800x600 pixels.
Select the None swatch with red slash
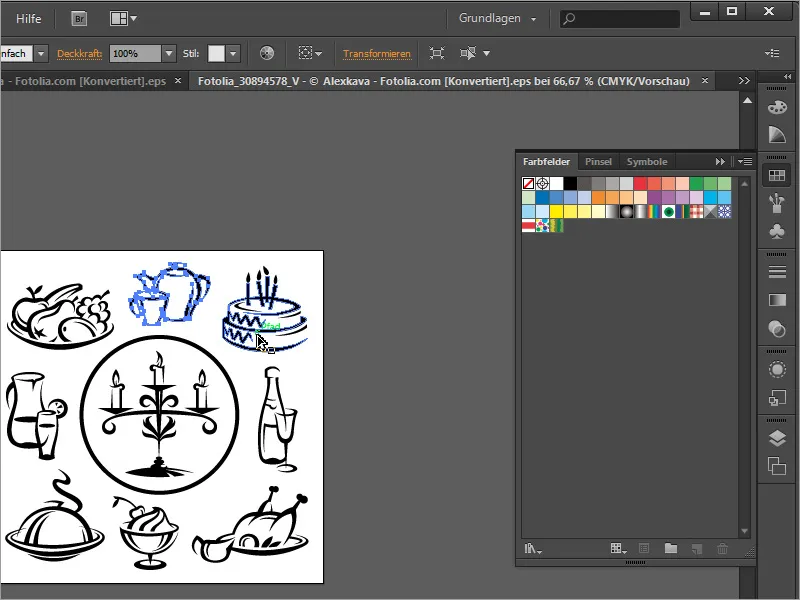[529, 183]
